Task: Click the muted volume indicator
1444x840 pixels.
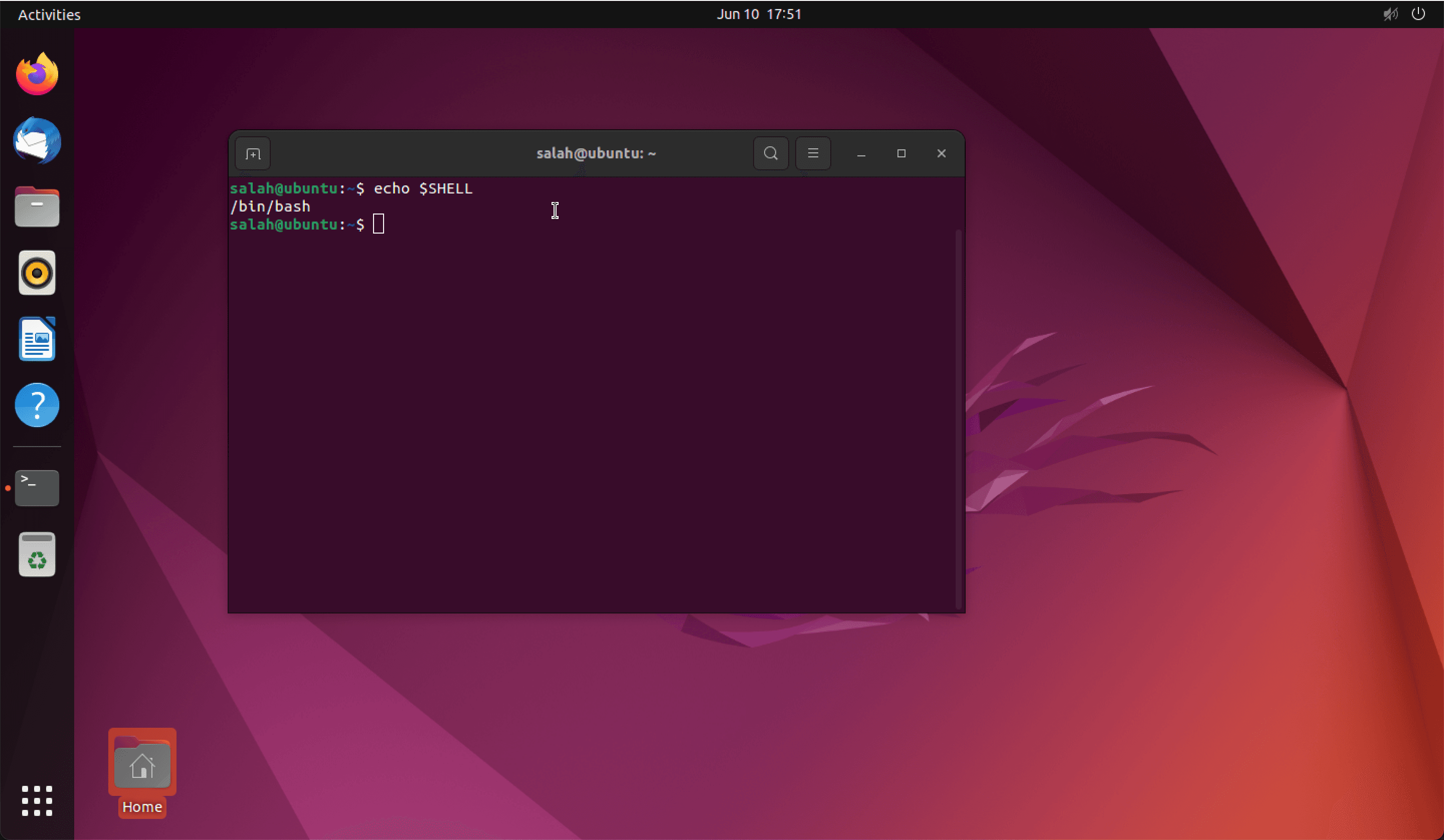Action: point(1390,15)
